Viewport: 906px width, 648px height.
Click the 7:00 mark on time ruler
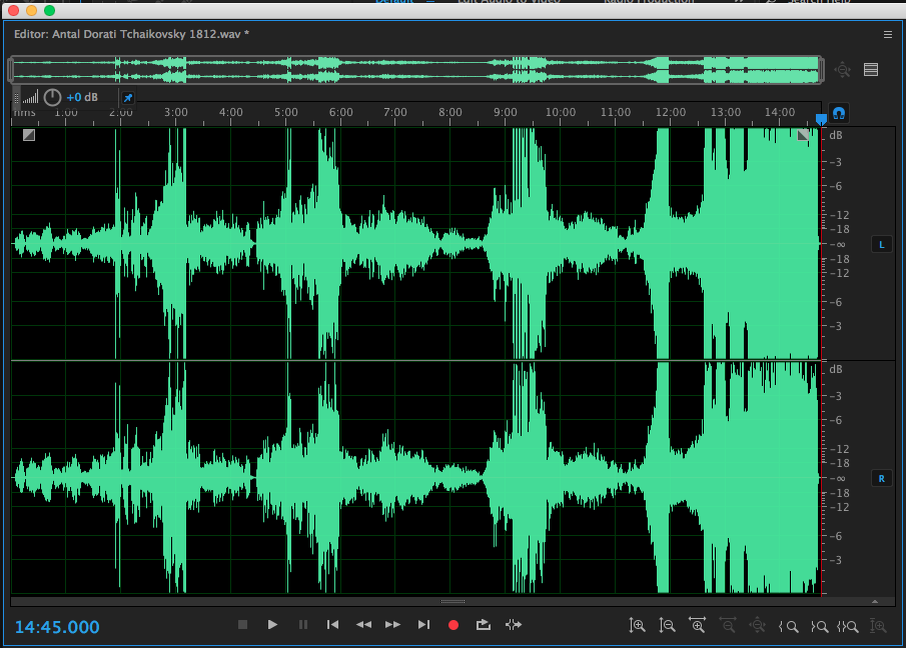click(x=395, y=112)
